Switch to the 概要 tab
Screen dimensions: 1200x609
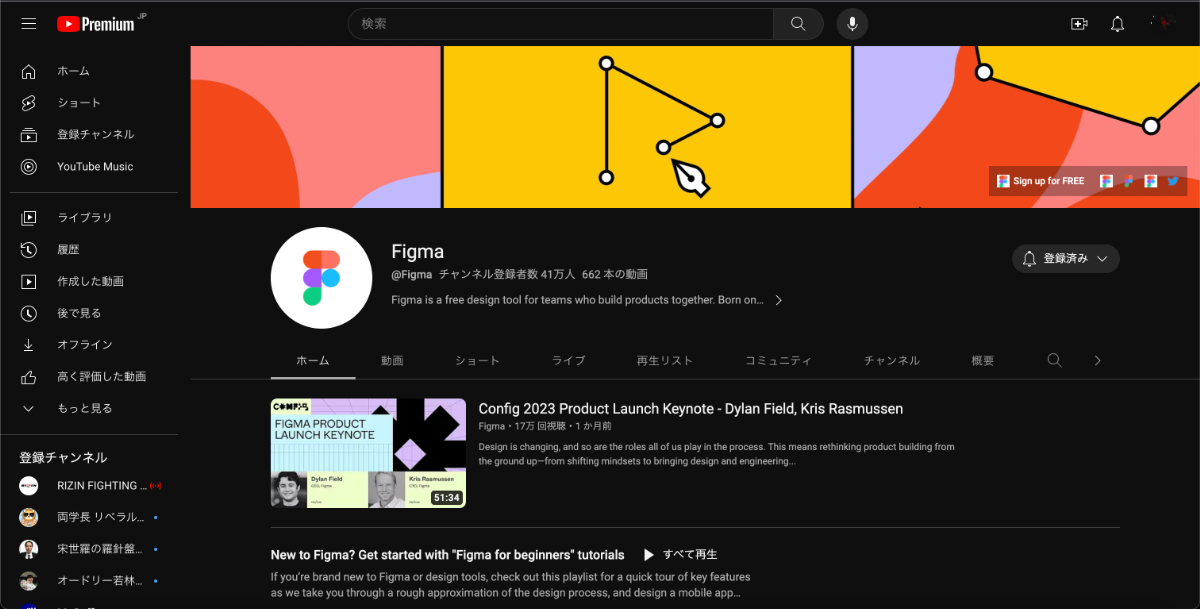pos(983,360)
